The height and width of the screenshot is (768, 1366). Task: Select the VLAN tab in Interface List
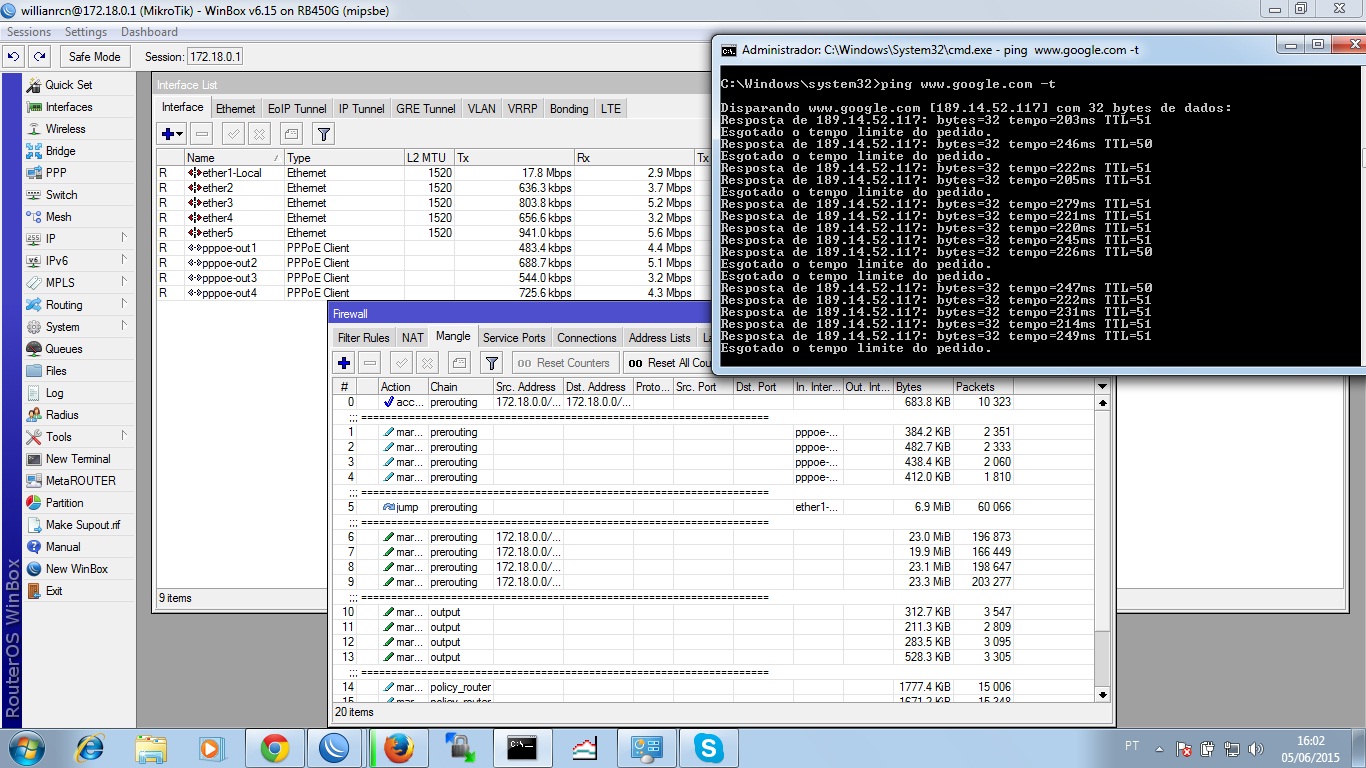pos(481,109)
